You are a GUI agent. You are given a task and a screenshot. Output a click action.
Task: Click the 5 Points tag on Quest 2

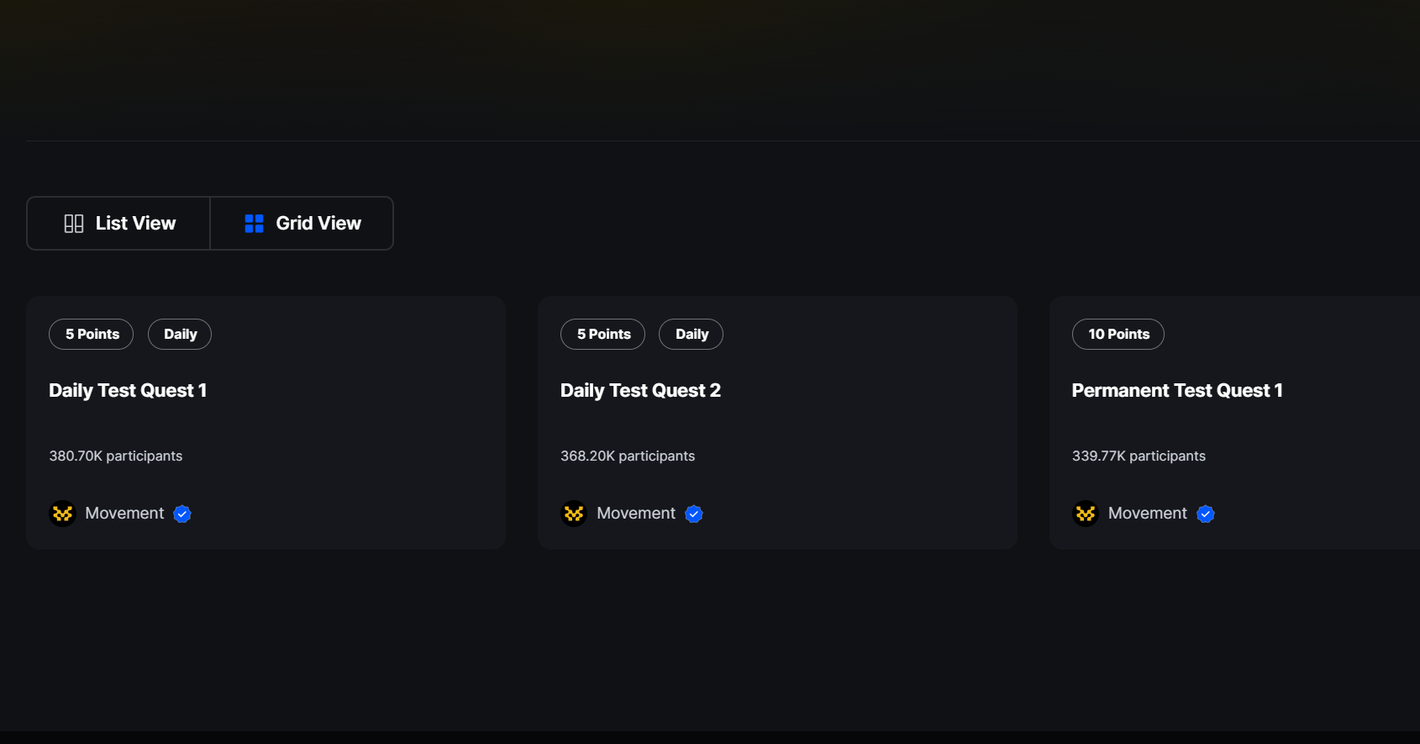click(x=603, y=334)
